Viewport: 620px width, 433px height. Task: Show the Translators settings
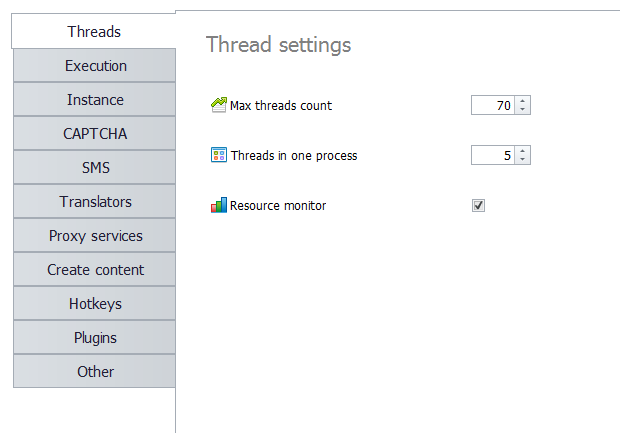point(95,202)
